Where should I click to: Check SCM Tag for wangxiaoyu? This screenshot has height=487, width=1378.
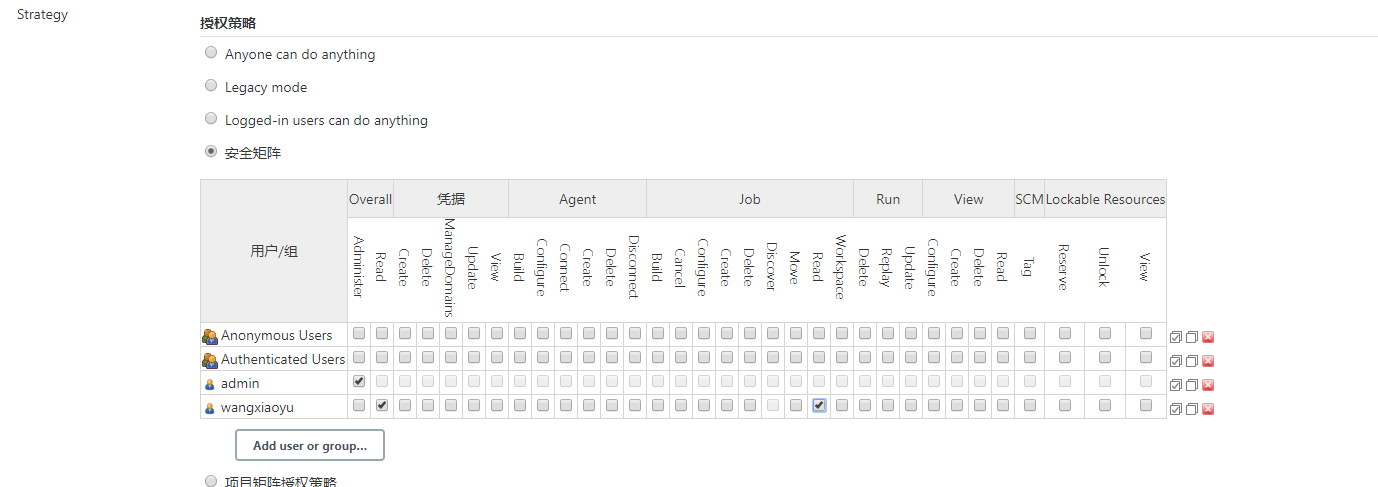point(1030,405)
